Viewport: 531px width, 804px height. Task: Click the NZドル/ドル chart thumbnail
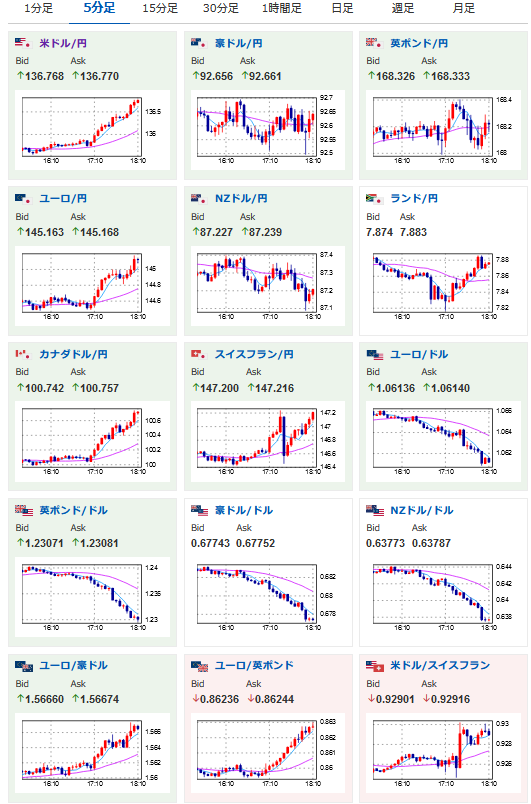tap(440, 596)
